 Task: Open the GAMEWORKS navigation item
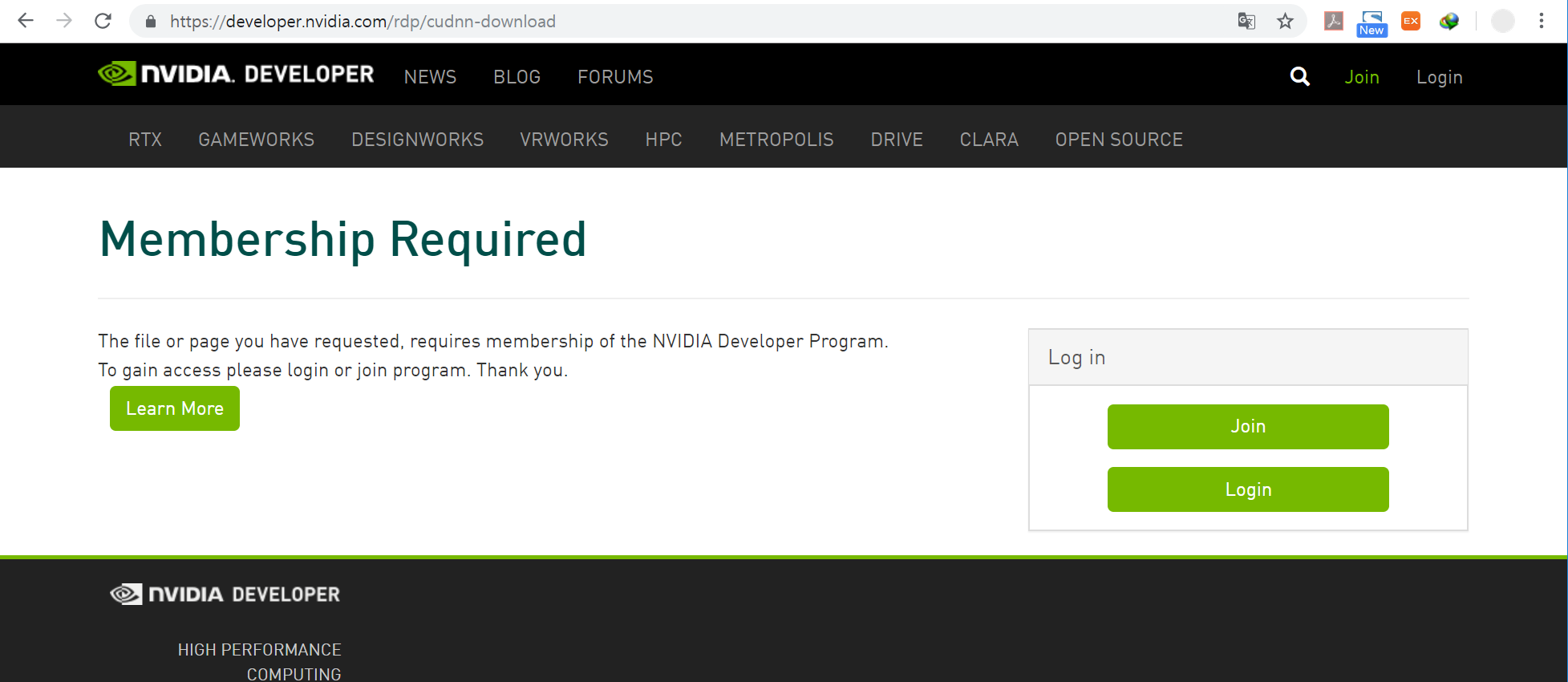pos(257,140)
